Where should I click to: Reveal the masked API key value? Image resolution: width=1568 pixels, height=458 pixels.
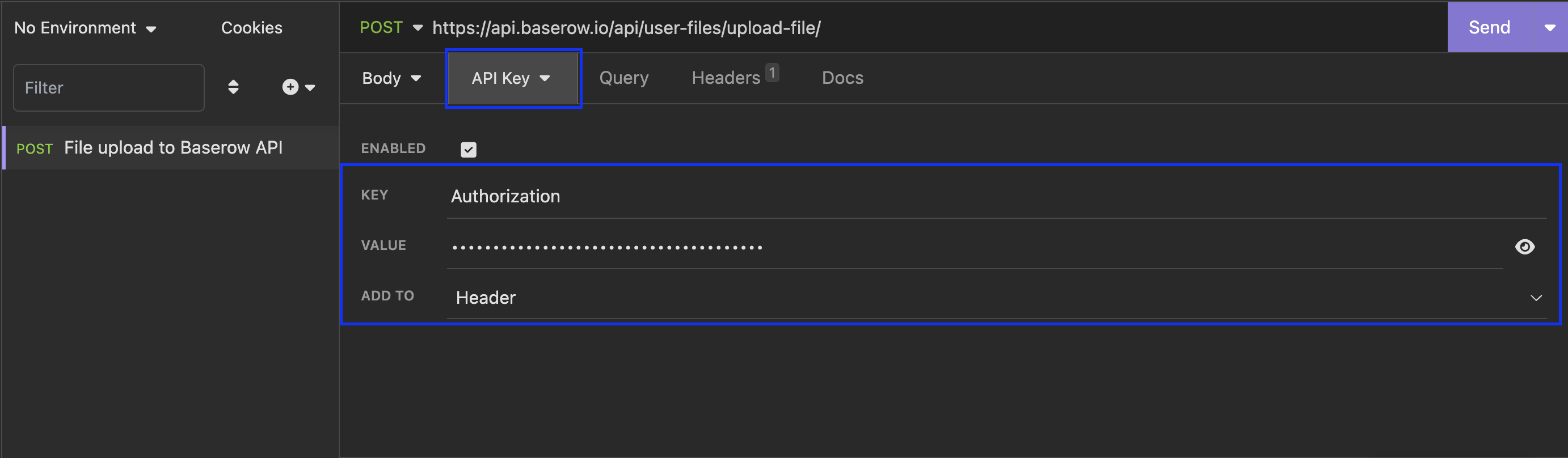click(1525, 247)
